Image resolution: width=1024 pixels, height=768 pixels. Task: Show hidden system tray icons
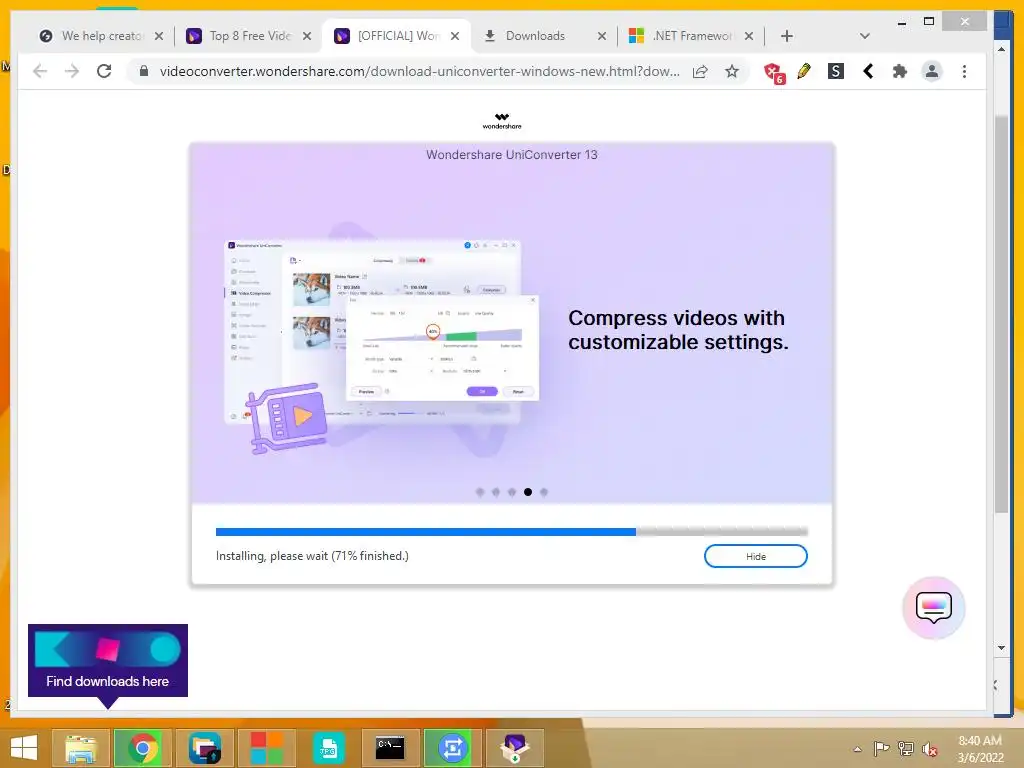click(857, 749)
